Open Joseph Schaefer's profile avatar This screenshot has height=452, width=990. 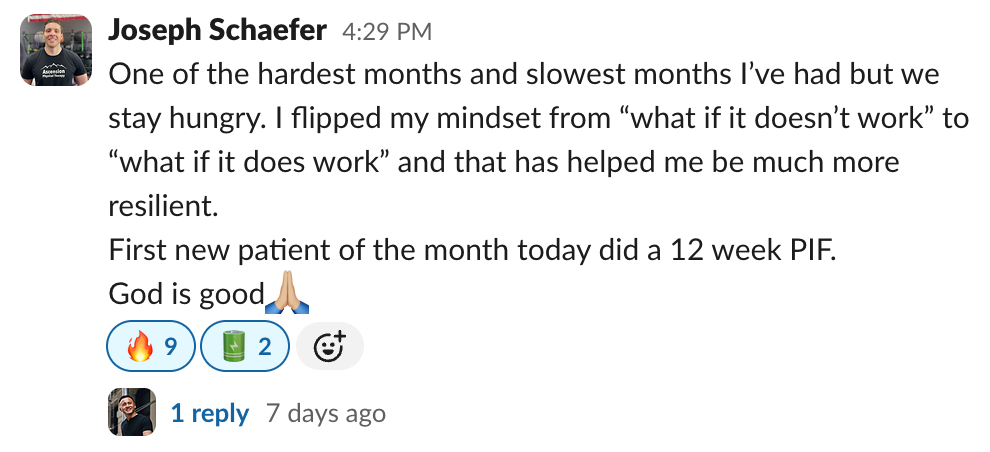tap(51, 51)
